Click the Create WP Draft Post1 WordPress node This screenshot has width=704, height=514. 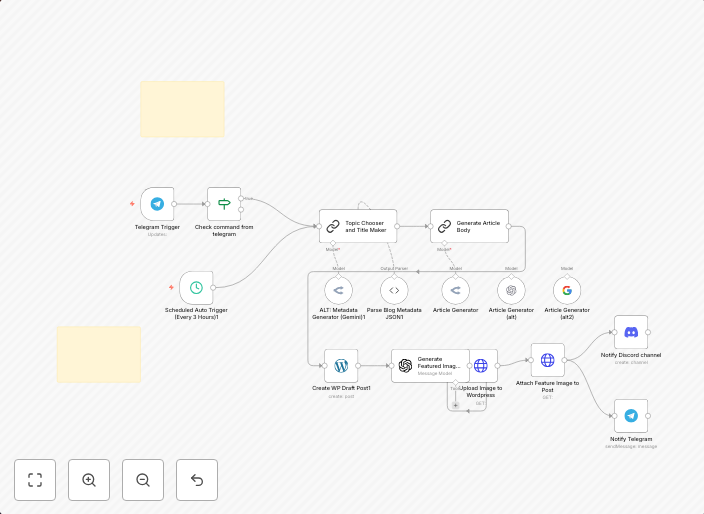[x=341, y=366]
